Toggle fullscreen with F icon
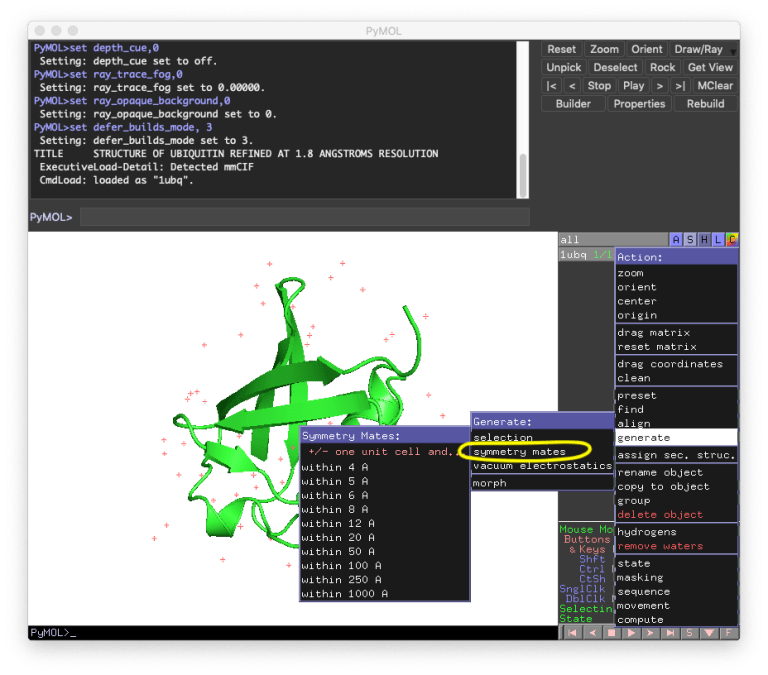The image size is (768, 675). (729, 633)
